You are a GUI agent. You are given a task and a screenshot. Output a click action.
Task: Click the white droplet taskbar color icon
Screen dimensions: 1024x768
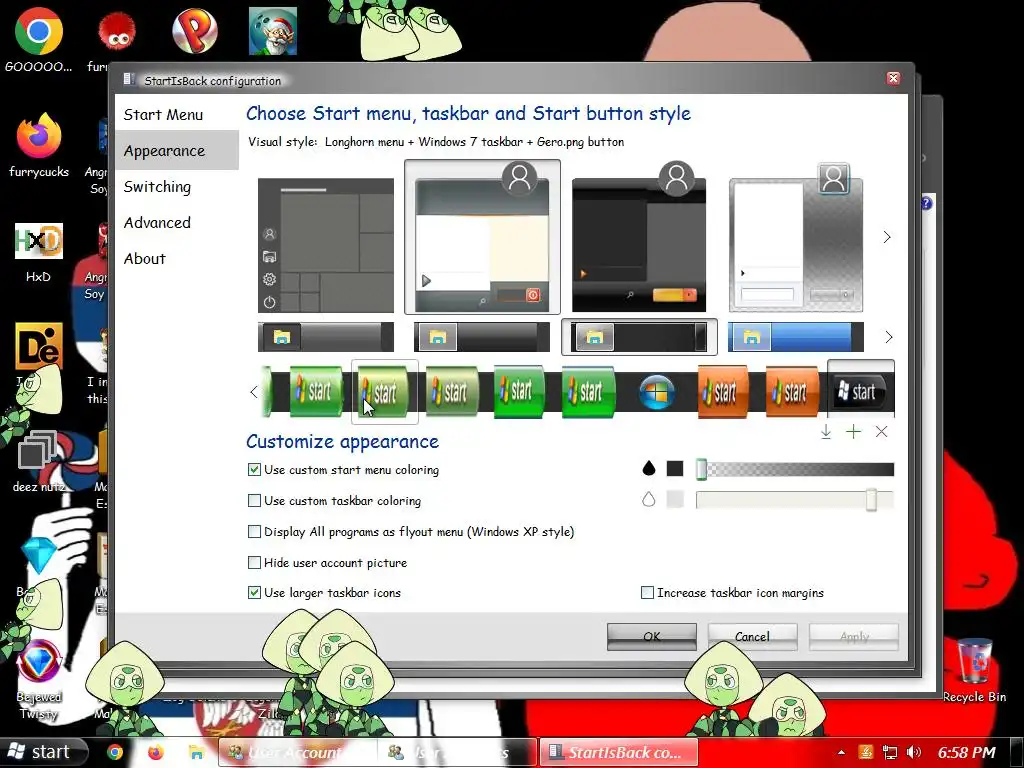point(648,500)
